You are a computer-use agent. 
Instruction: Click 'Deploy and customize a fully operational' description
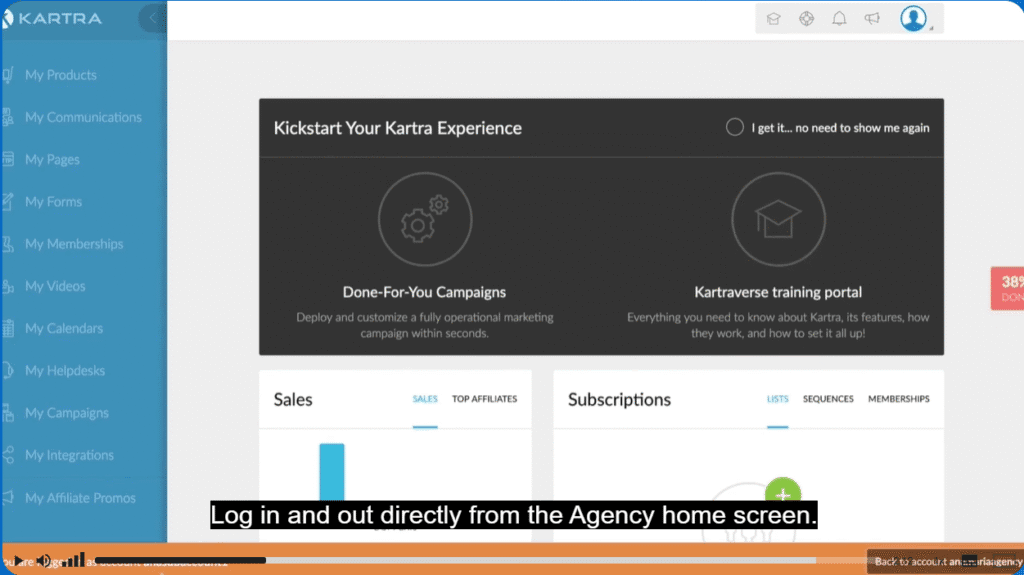tap(424, 325)
